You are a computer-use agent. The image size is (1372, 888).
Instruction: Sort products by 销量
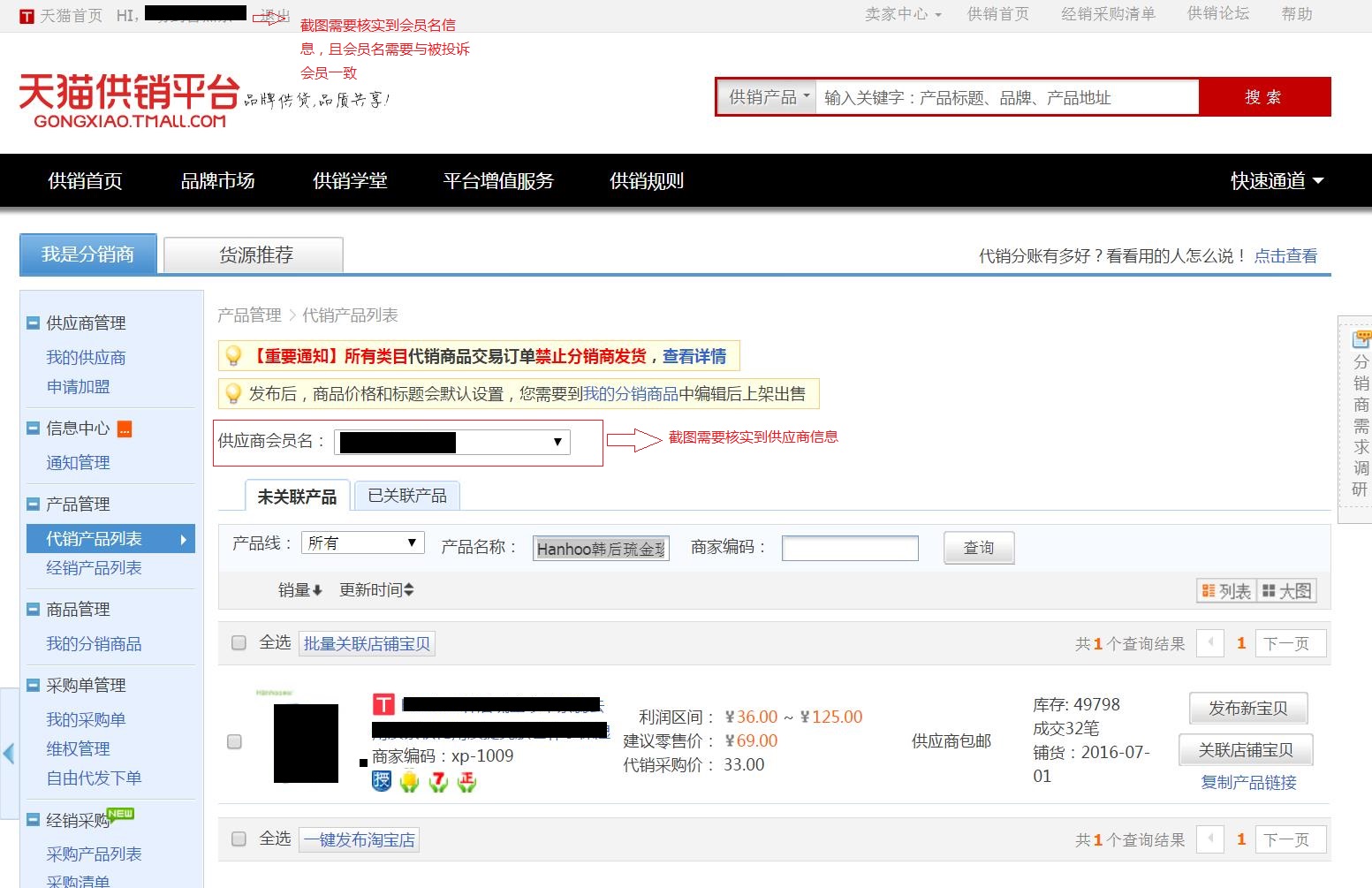point(300,590)
